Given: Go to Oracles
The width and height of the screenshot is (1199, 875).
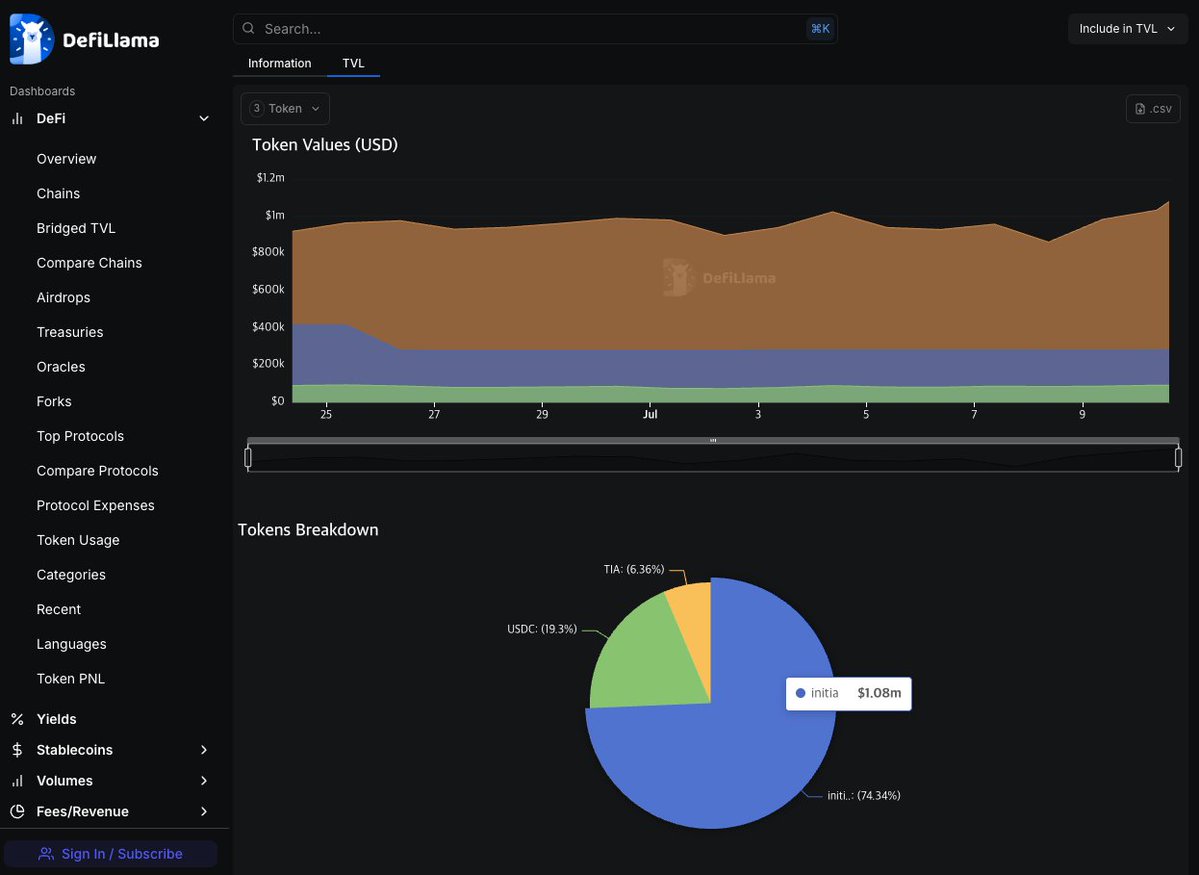Looking at the screenshot, I should tap(60, 367).
